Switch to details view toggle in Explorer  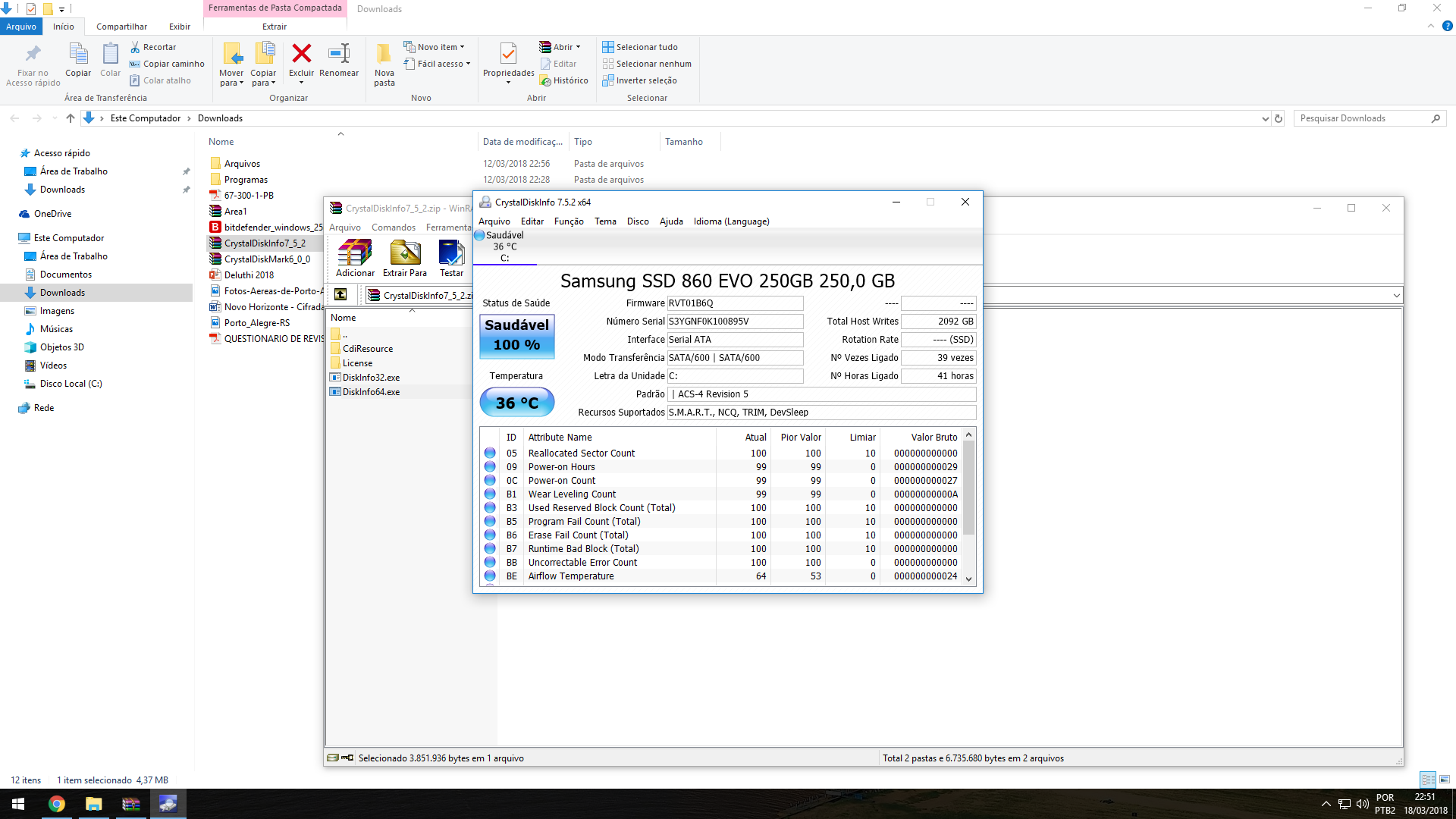[1428, 780]
